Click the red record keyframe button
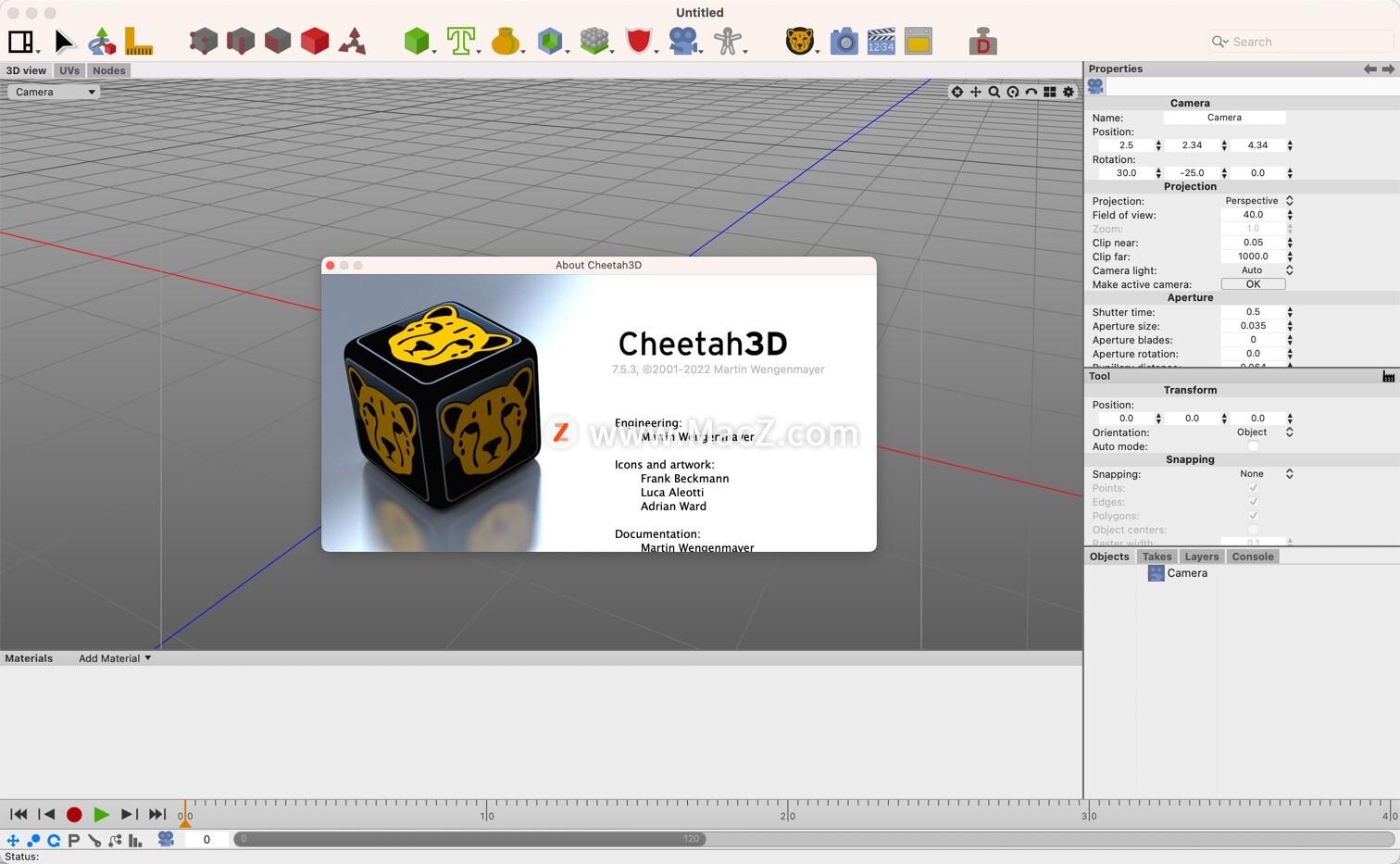The height and width of the screenshot is (864, 1400). pyautogui.click(x=74, y=815)
